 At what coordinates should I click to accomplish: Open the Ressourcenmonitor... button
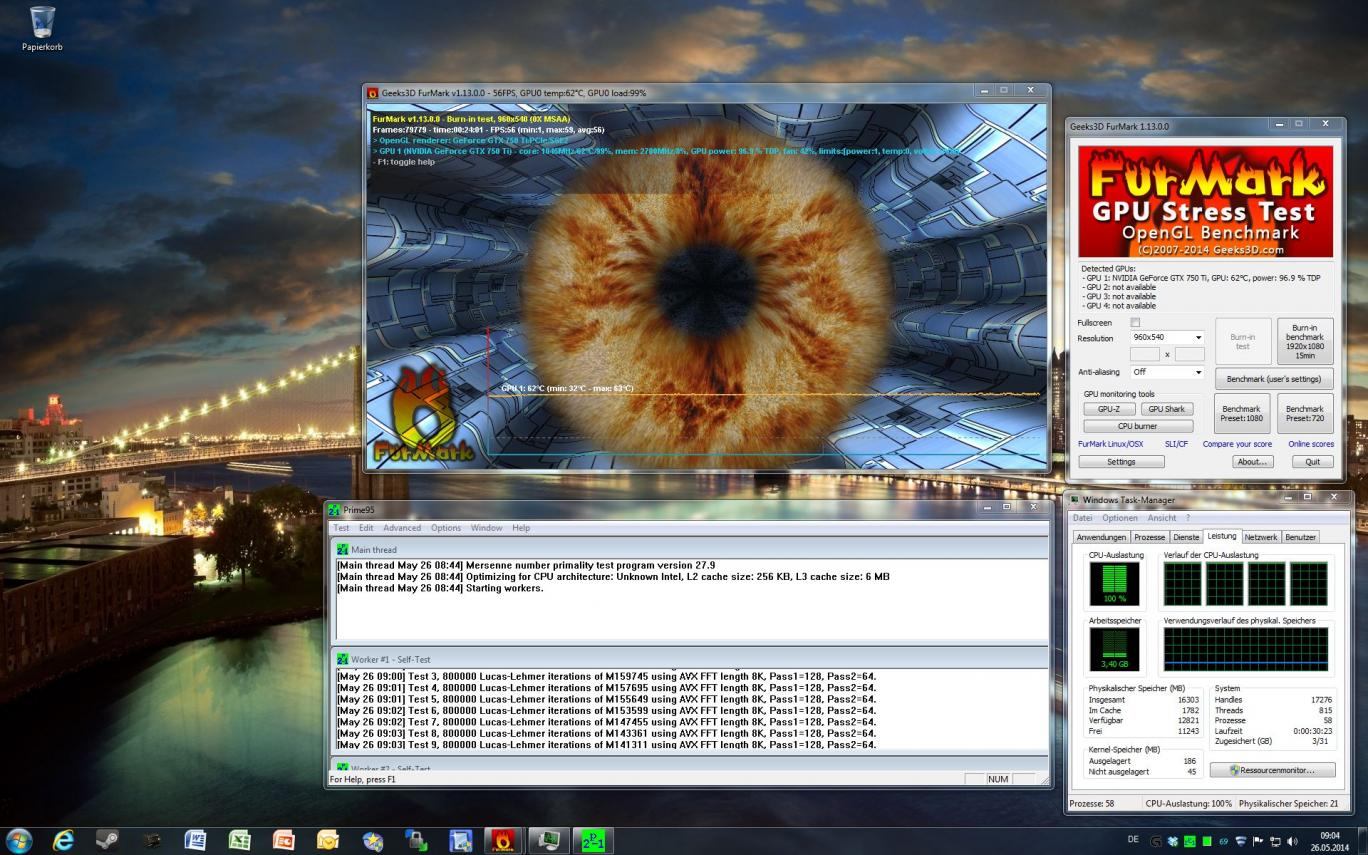1273,770
